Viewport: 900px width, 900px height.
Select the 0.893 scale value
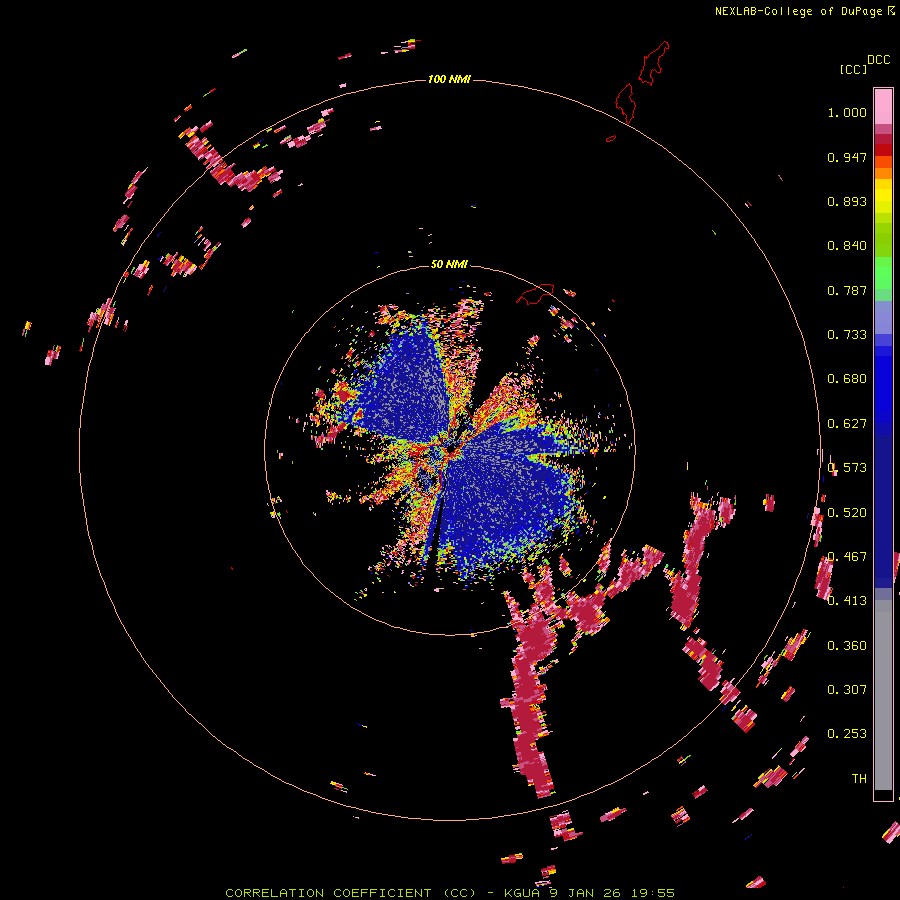click(847, 201)
